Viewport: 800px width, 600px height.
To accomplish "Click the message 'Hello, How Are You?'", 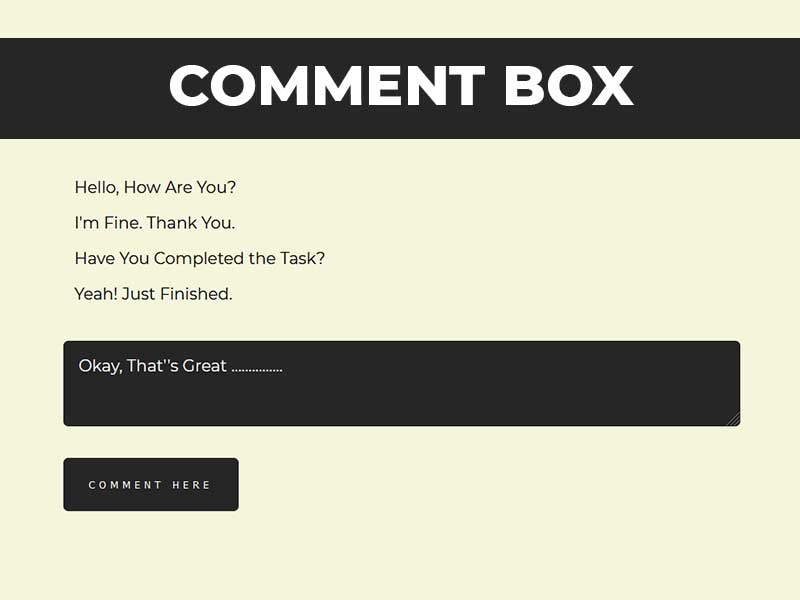I will click(x=155, y=187).
